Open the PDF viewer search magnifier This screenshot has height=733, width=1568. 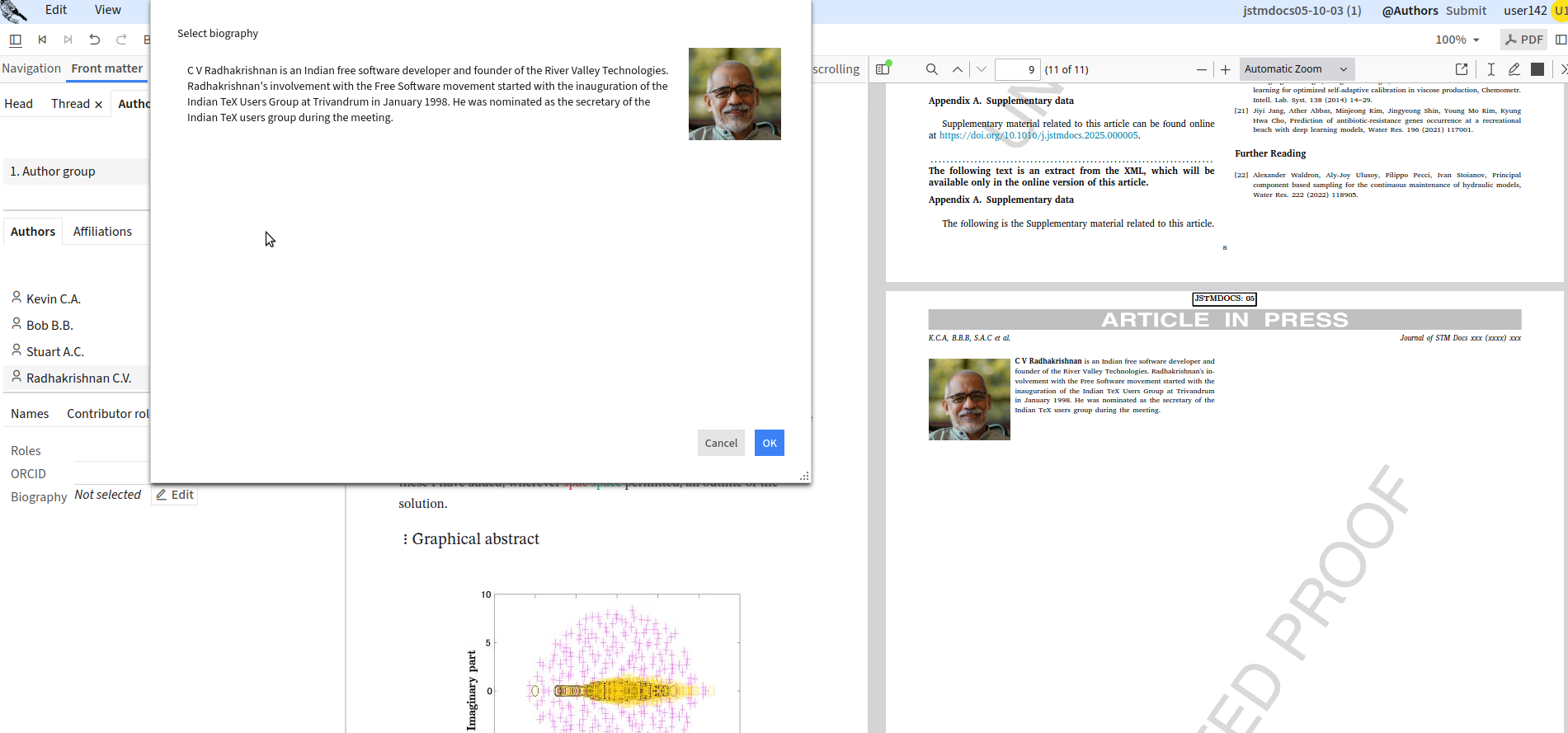point(931,69)
